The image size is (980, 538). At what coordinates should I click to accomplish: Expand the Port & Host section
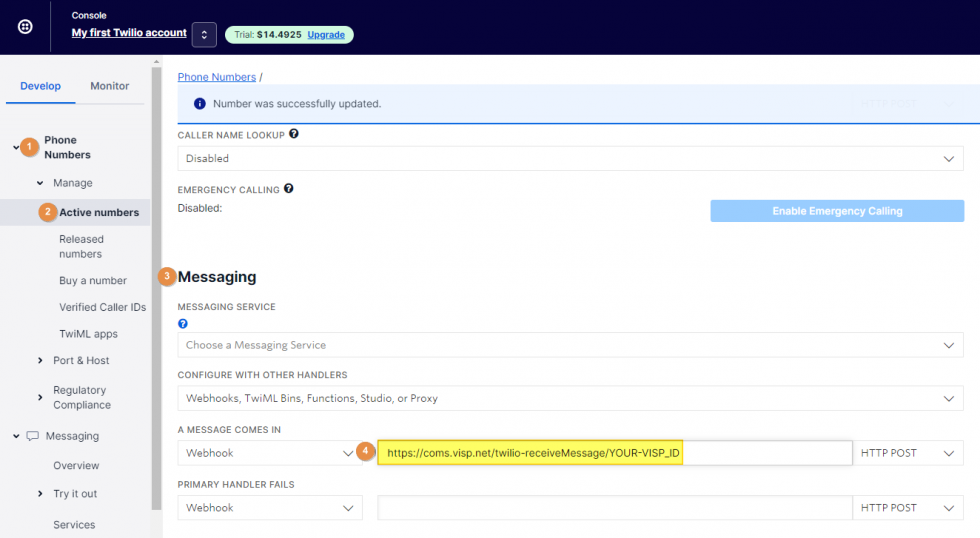coord(40,361)
